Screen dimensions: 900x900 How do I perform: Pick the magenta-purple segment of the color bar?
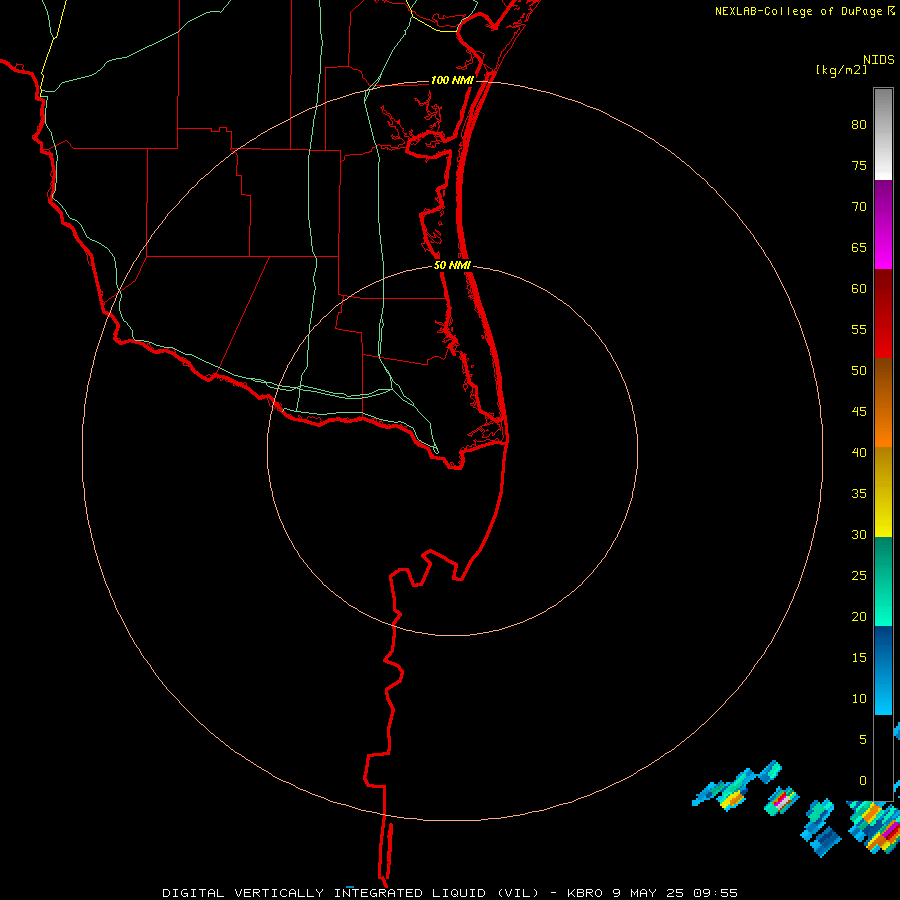(x=883, y=224)
